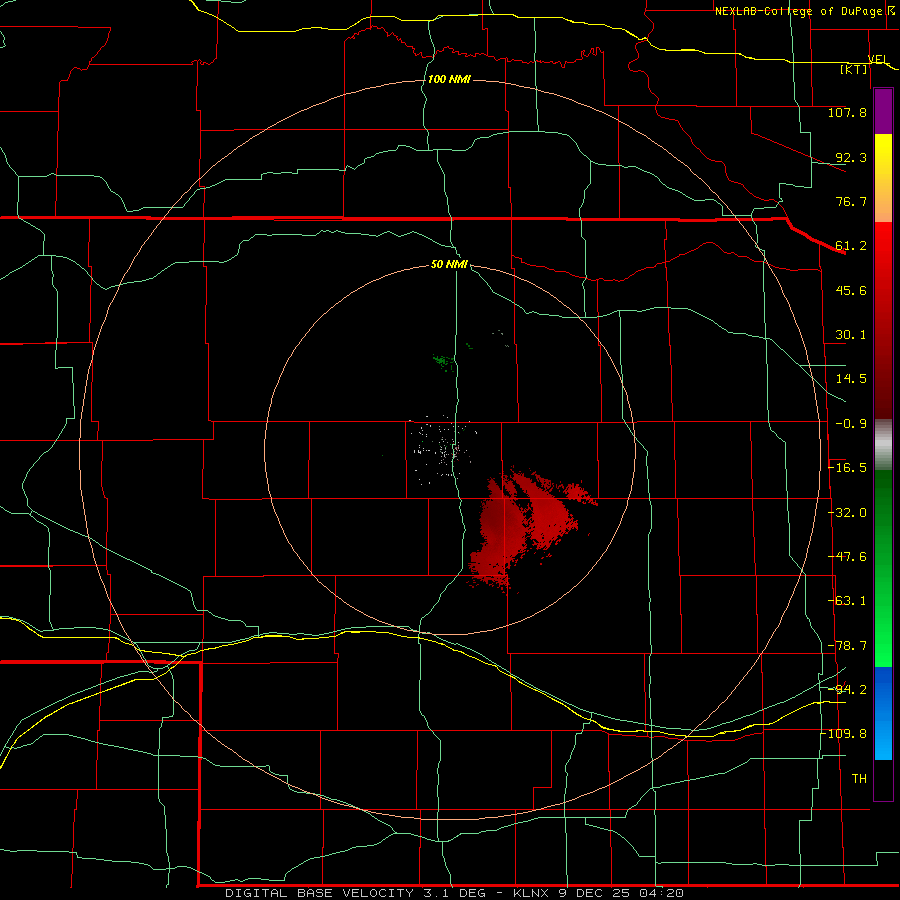The height and width of the screenshot is (900, 900).
Task: Click the -32.0 velocity scale value
Action: tap(847, 513)
